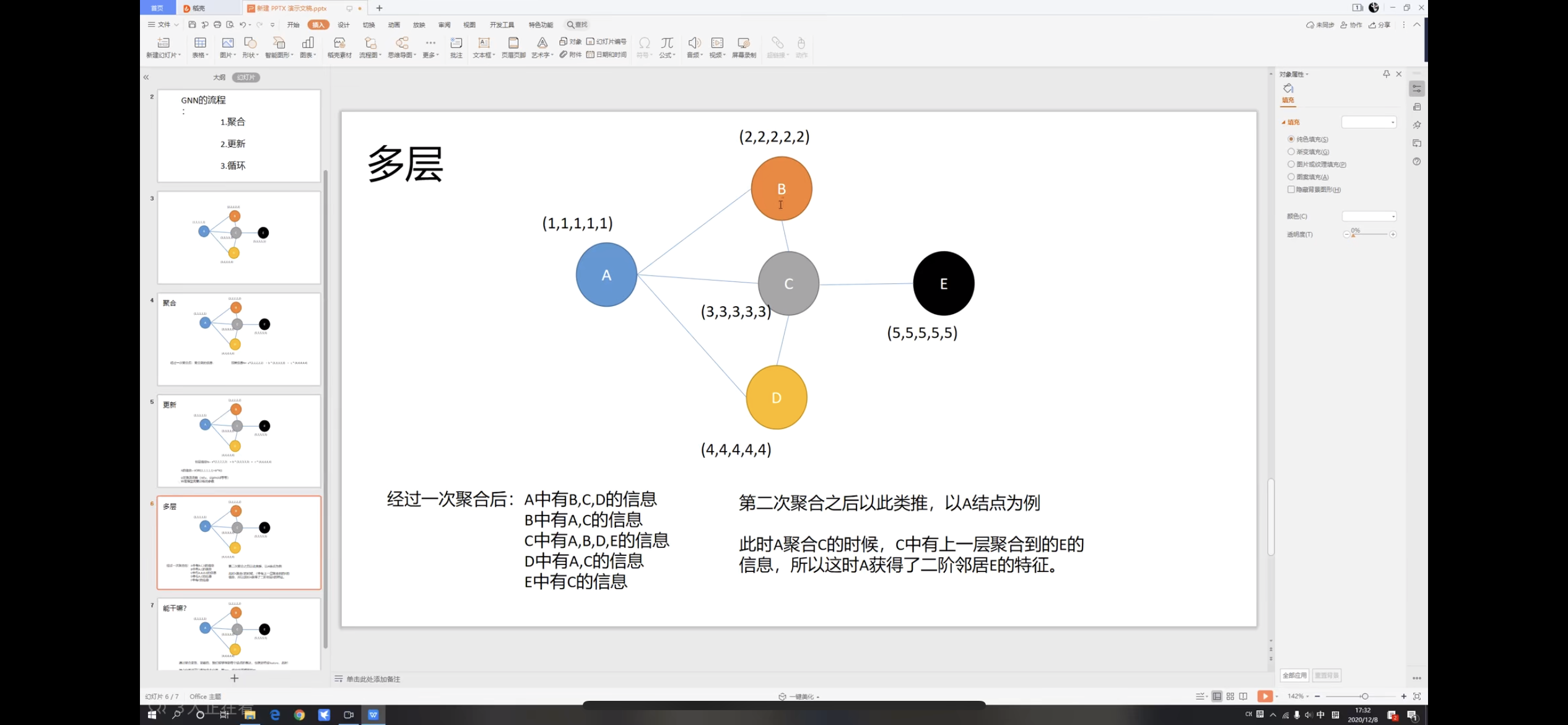1568x725 pixels.
Task: Select 图案填充 pattern fill option
Action: (x=1308, y=177)
